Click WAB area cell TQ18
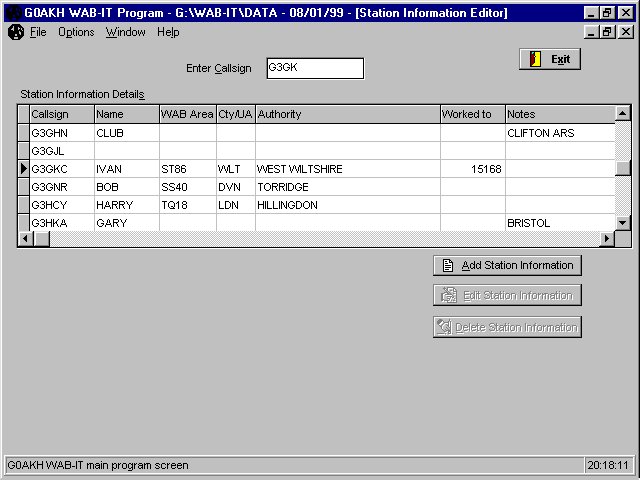 click(x=188, y=205)
